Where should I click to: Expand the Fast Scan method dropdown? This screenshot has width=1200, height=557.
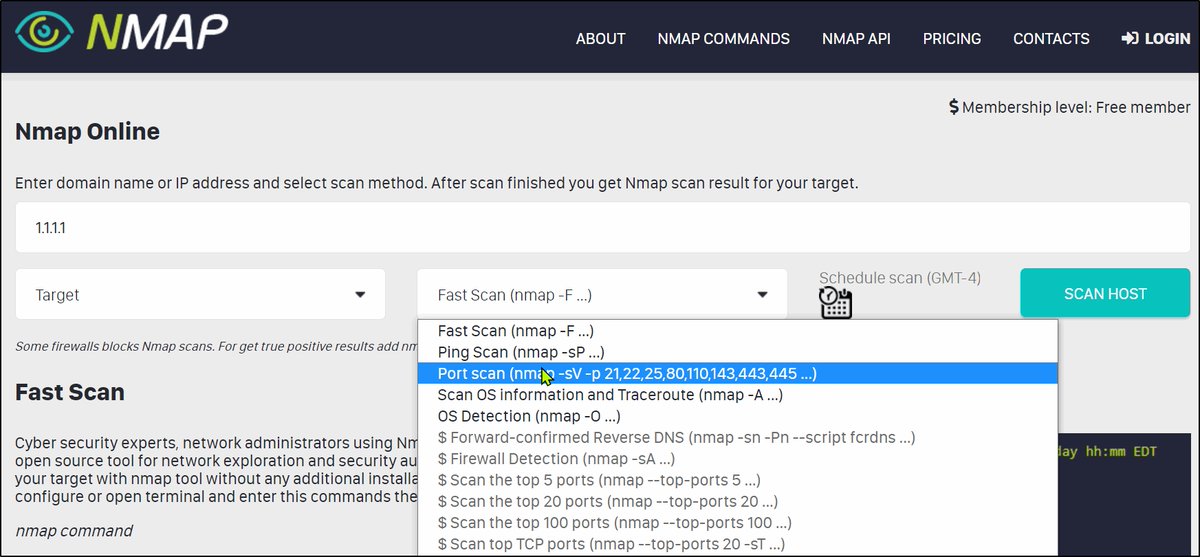pyautogui.click(x=602, y=295)
